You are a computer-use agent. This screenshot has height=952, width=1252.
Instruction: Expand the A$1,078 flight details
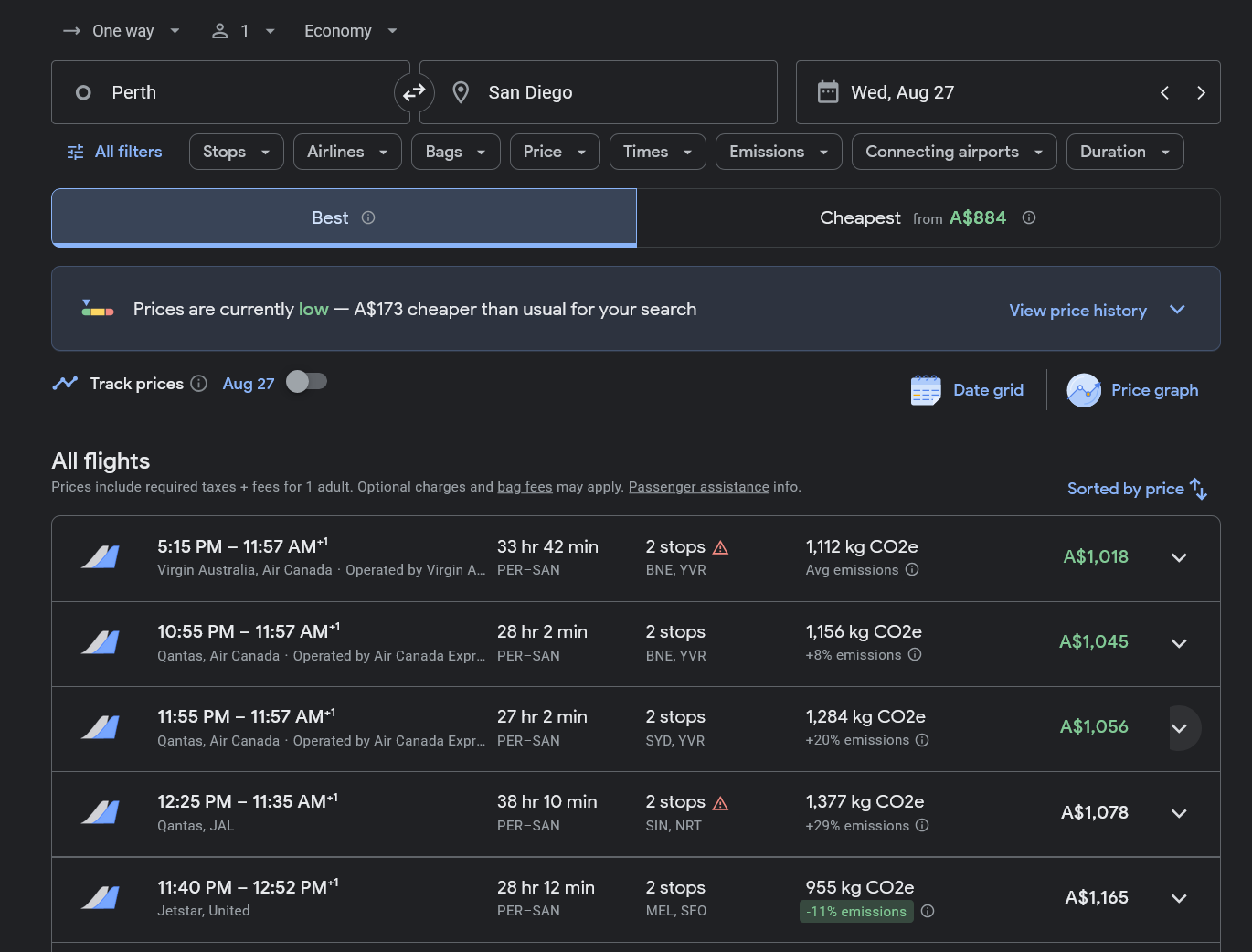click(1179, 813)
